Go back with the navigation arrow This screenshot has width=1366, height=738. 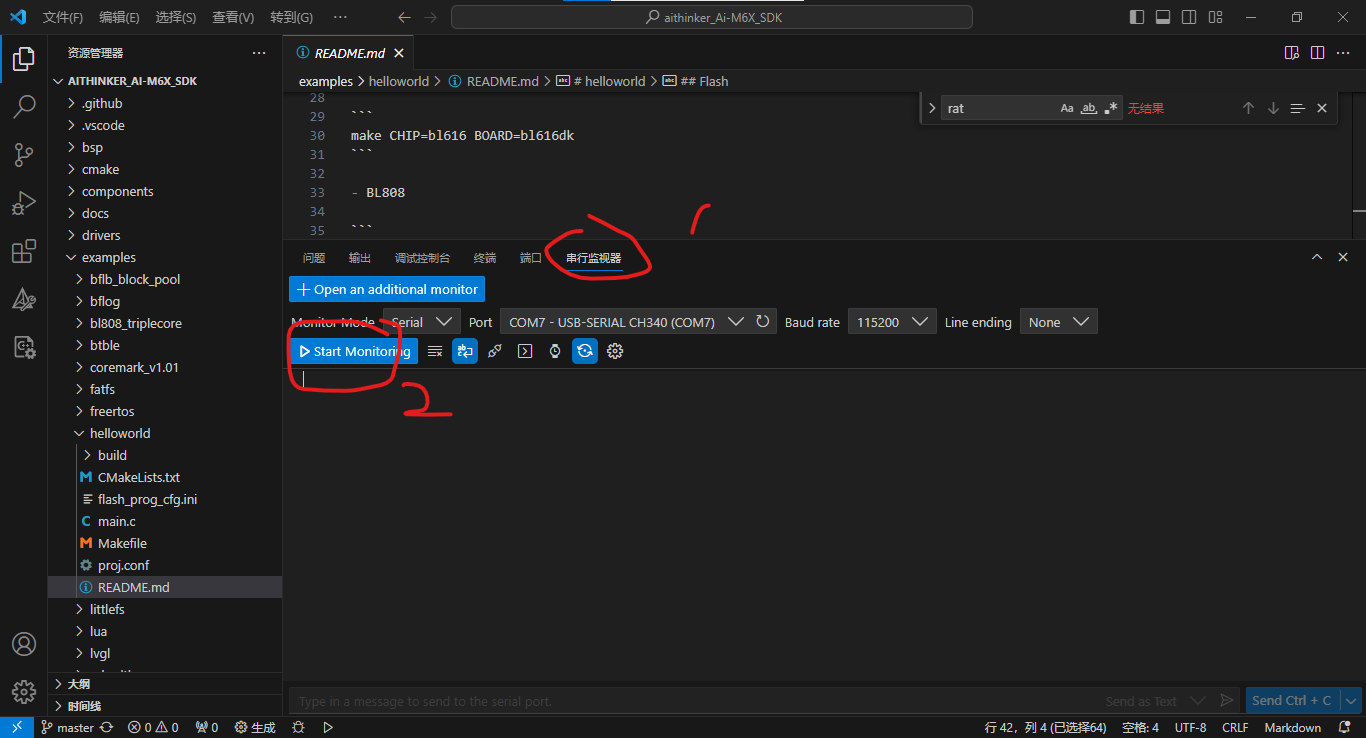404,17
